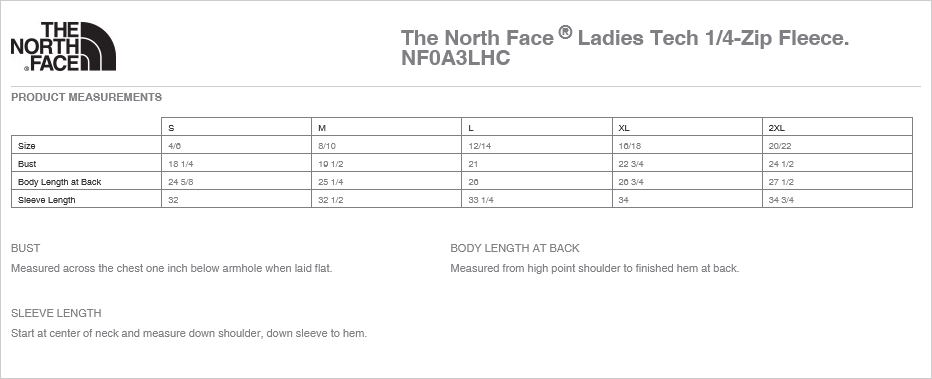Image resolution: width=932 pixels, height=379 pixels.
Task: Select the SLEEVE LENGTH description heading
Action: [56, 313]
